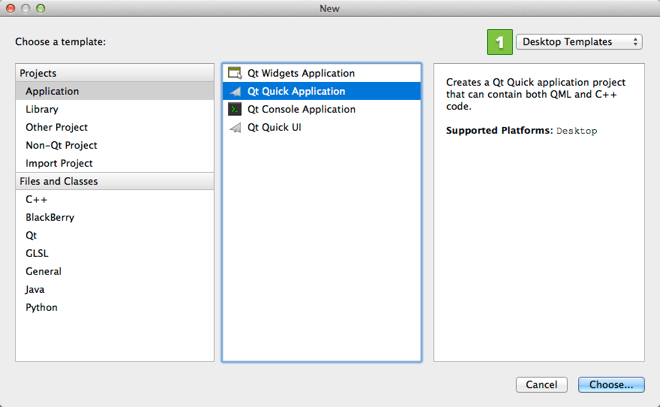Click the Qt Quick UI icon
Image resolution: width=660 pixels, height=407 pixels.
click(235, 127)
